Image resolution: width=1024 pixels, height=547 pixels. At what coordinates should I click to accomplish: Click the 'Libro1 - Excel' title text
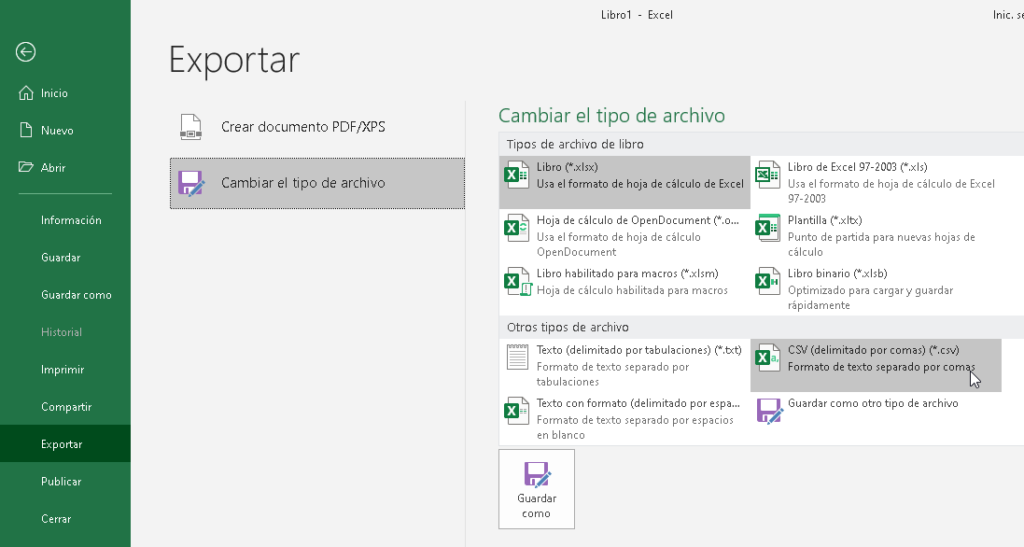point(637,15)
